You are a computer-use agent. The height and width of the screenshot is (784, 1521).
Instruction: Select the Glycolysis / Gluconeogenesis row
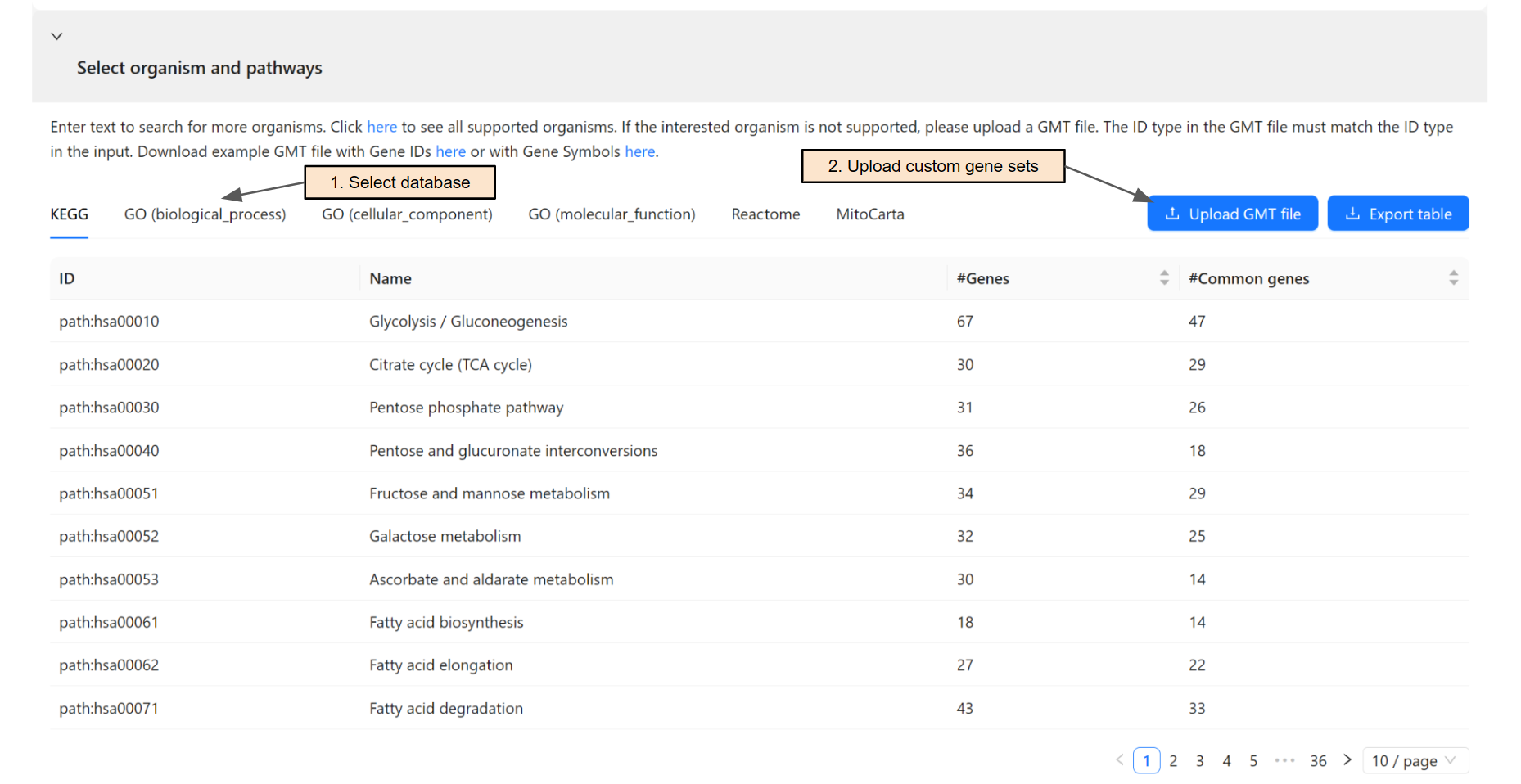point(467,322)
